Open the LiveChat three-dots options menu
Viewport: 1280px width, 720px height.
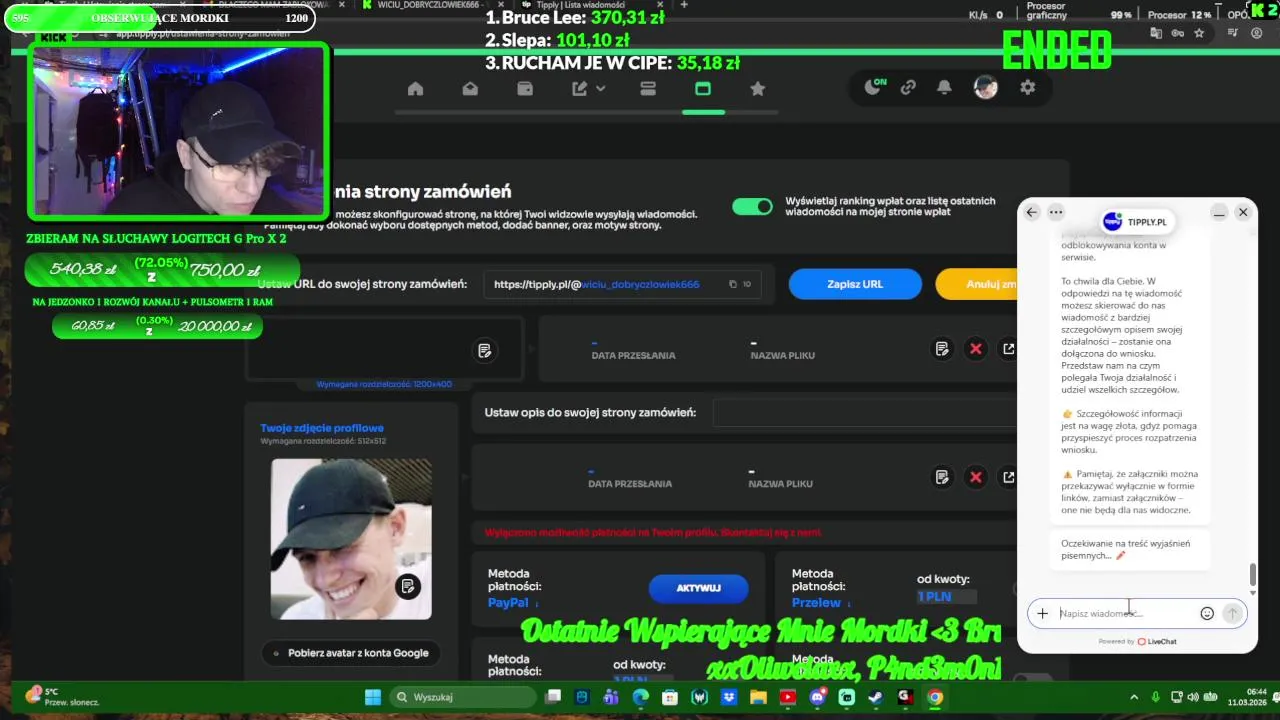point(1056,212)
